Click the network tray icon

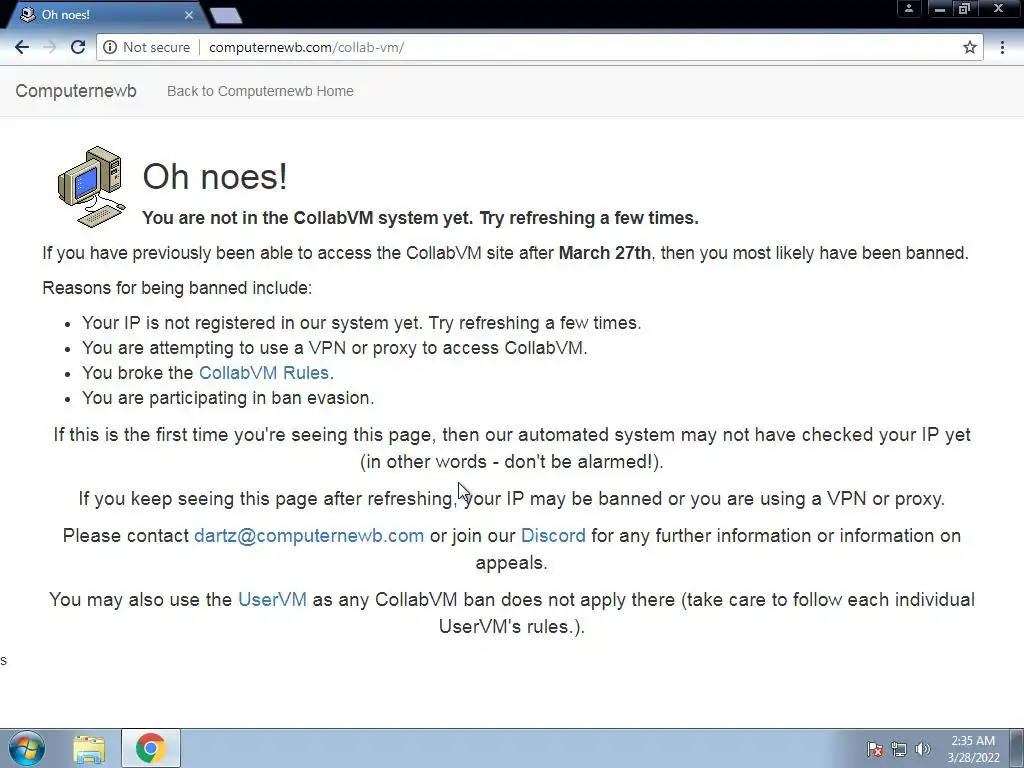(899, 749)
